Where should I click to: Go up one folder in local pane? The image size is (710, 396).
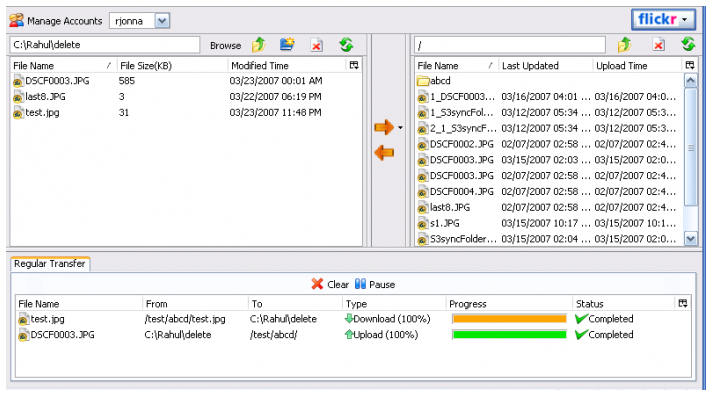(259, 45)
